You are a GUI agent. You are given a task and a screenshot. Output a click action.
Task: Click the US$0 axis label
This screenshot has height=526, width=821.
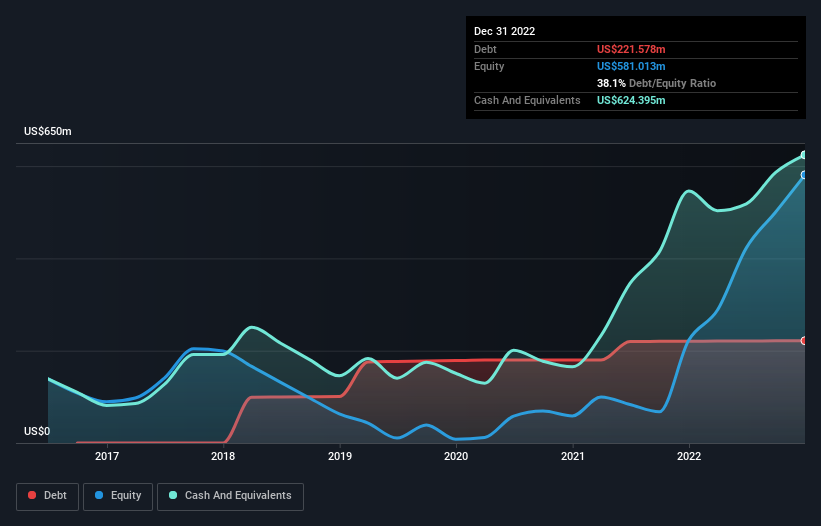37,431
